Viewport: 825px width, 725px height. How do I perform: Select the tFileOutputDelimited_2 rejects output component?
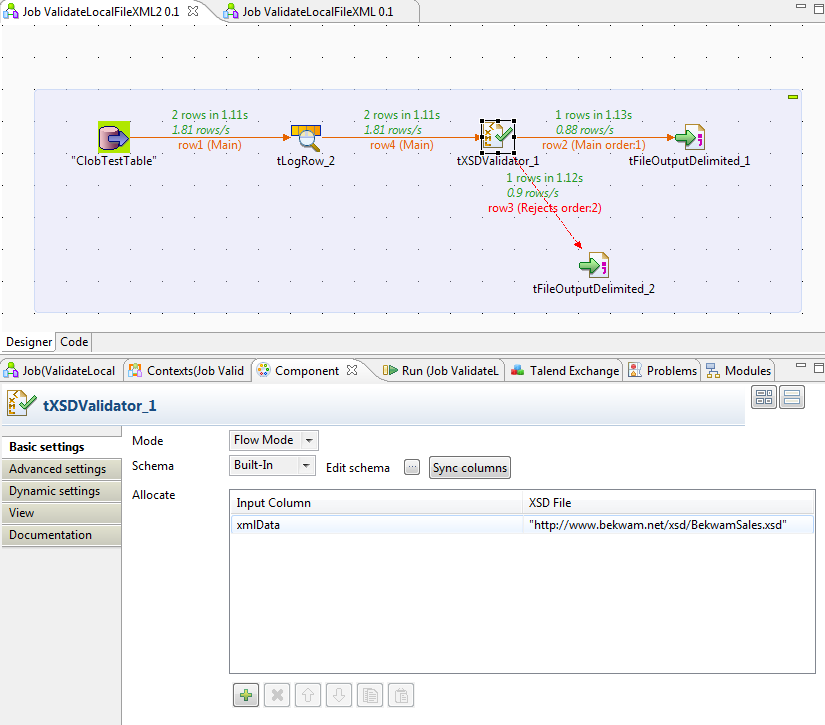(593, 264)
